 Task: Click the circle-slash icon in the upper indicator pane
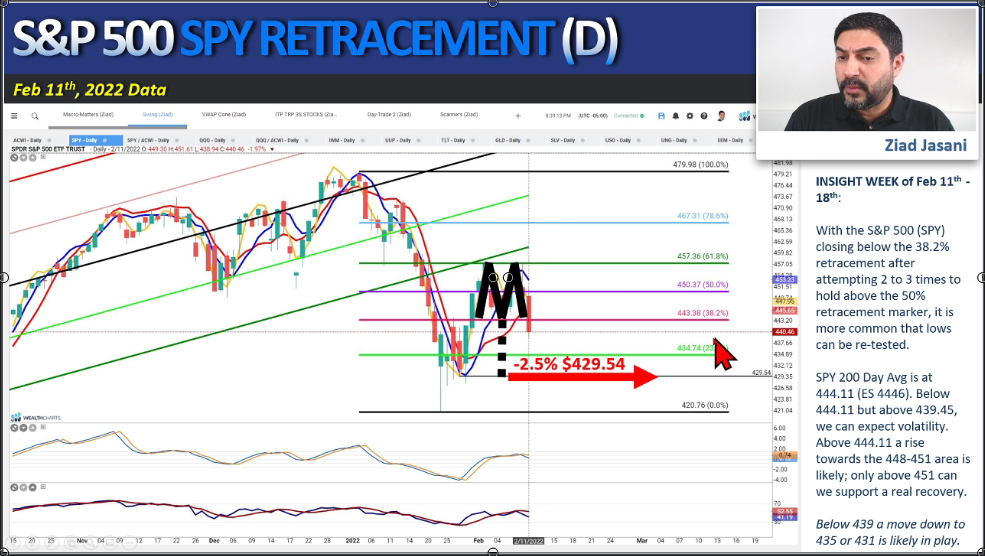14,428
